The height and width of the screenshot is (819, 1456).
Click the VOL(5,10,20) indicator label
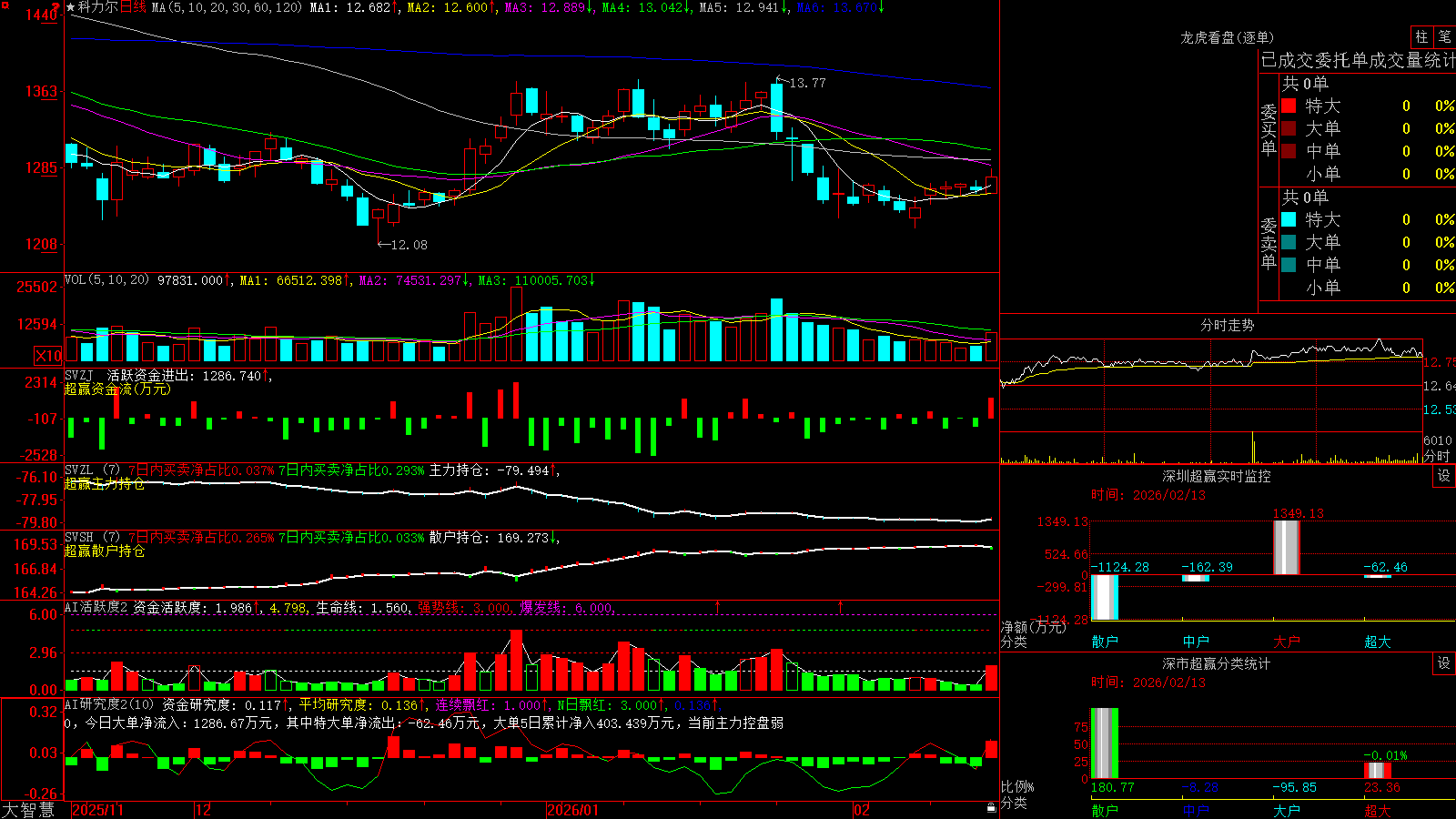(x=106, y=280)
